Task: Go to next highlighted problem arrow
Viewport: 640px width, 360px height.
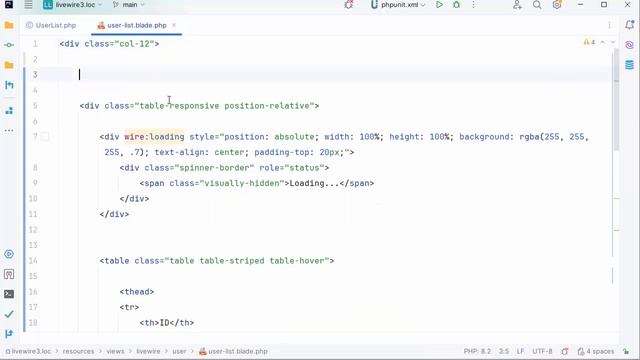Action: tap(613, 42)
